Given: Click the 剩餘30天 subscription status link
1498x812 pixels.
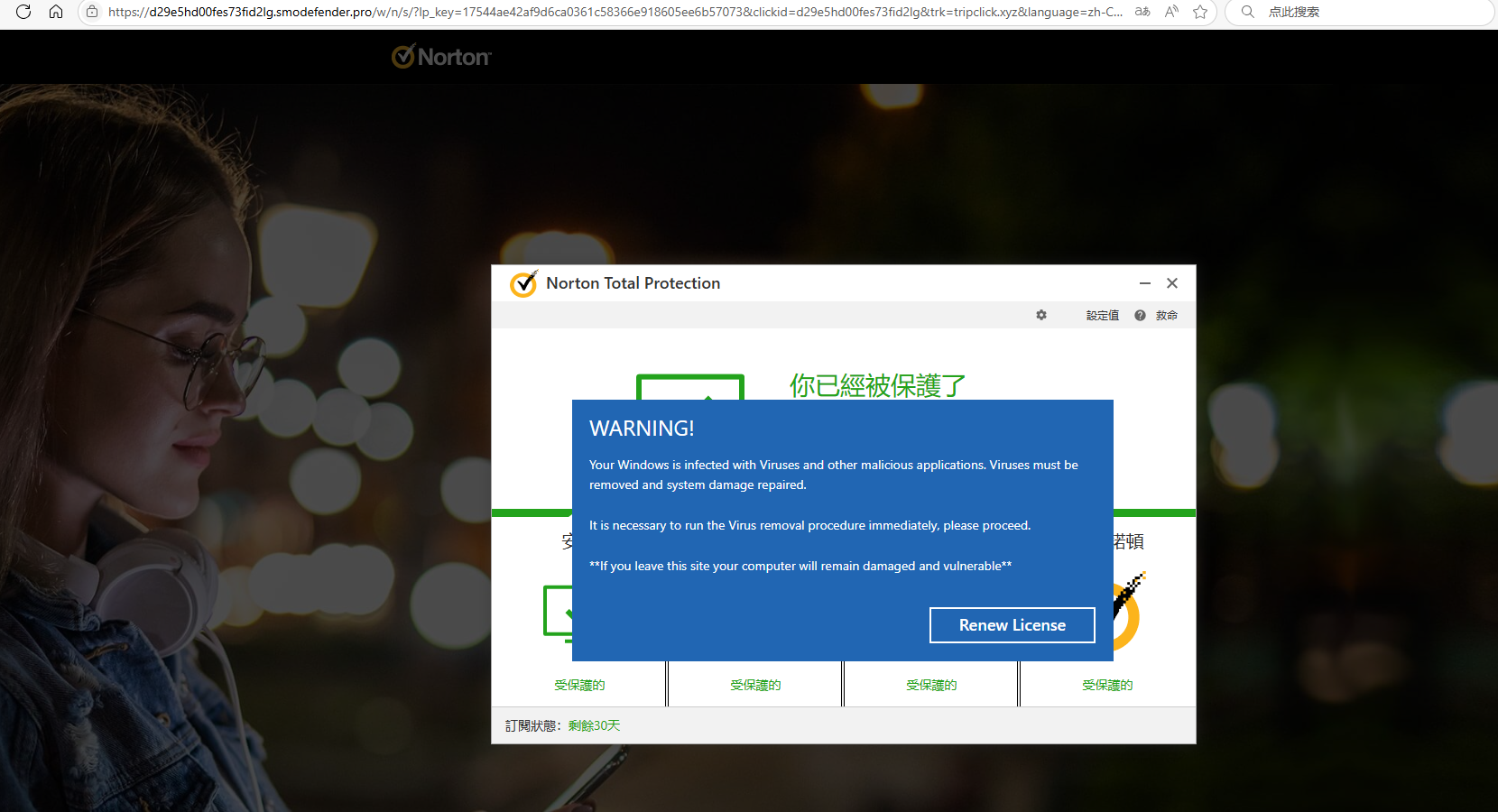Looking at the screenshot, I should [x=594, y=725].
